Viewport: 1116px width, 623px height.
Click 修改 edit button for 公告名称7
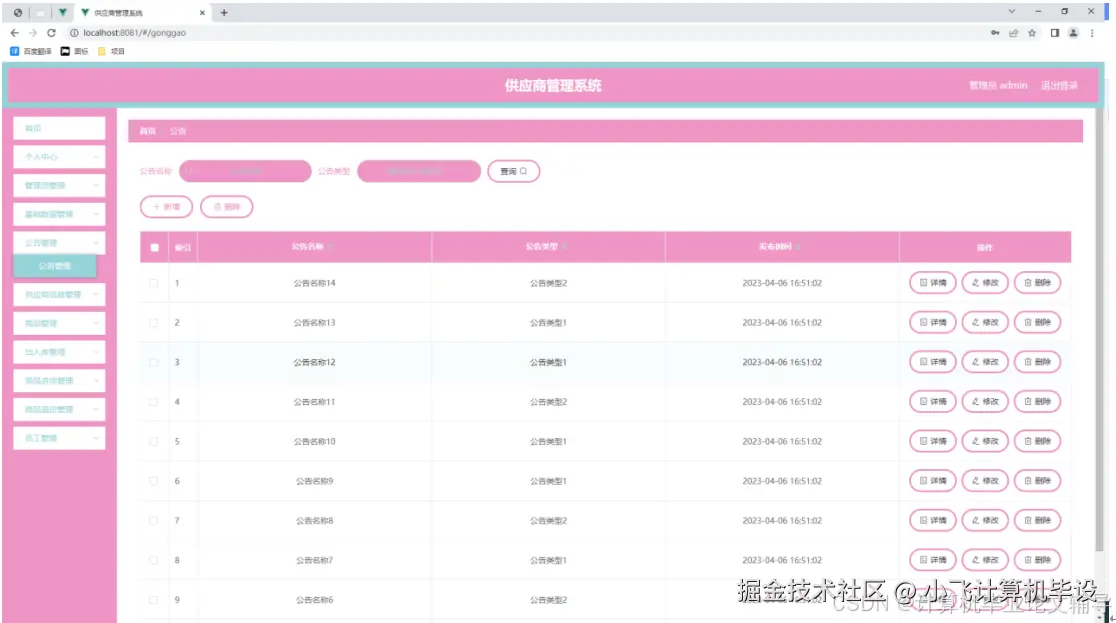pos(985,560)
